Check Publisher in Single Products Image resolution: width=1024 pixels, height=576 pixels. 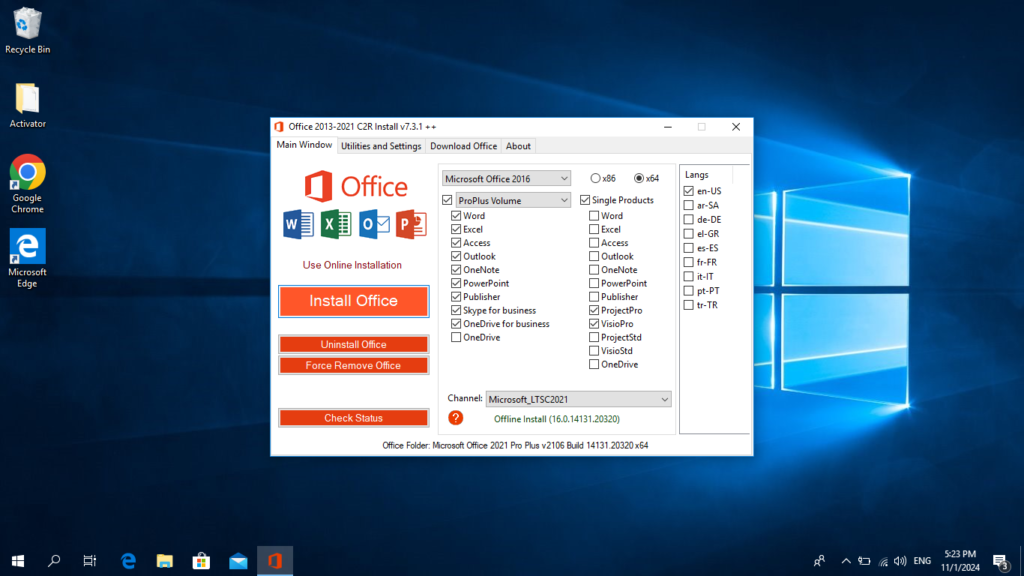594,296
